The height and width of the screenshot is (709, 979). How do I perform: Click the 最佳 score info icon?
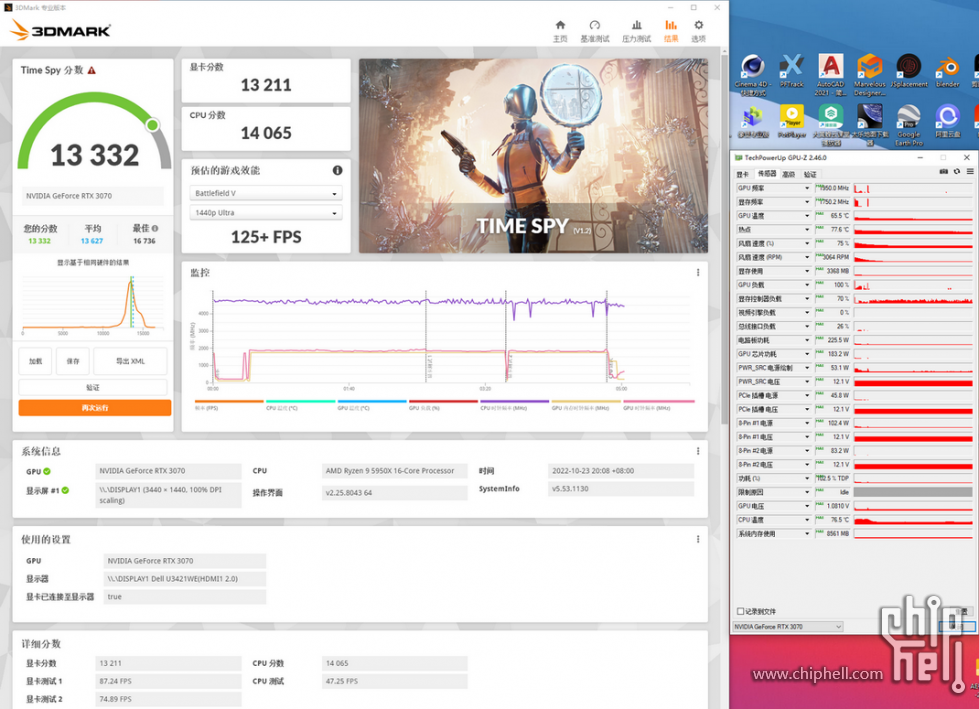point(155,228)
